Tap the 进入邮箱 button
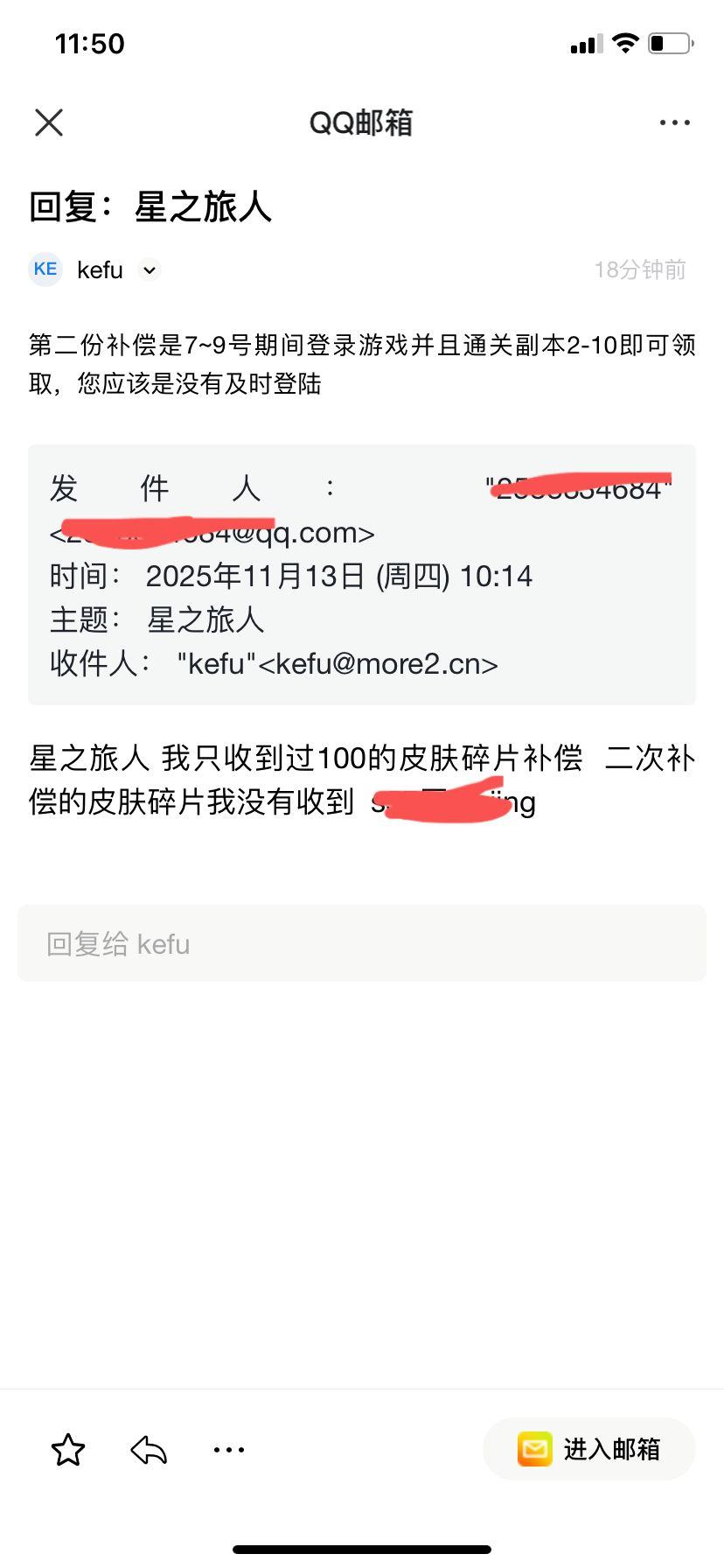 tap(589, 1449)
